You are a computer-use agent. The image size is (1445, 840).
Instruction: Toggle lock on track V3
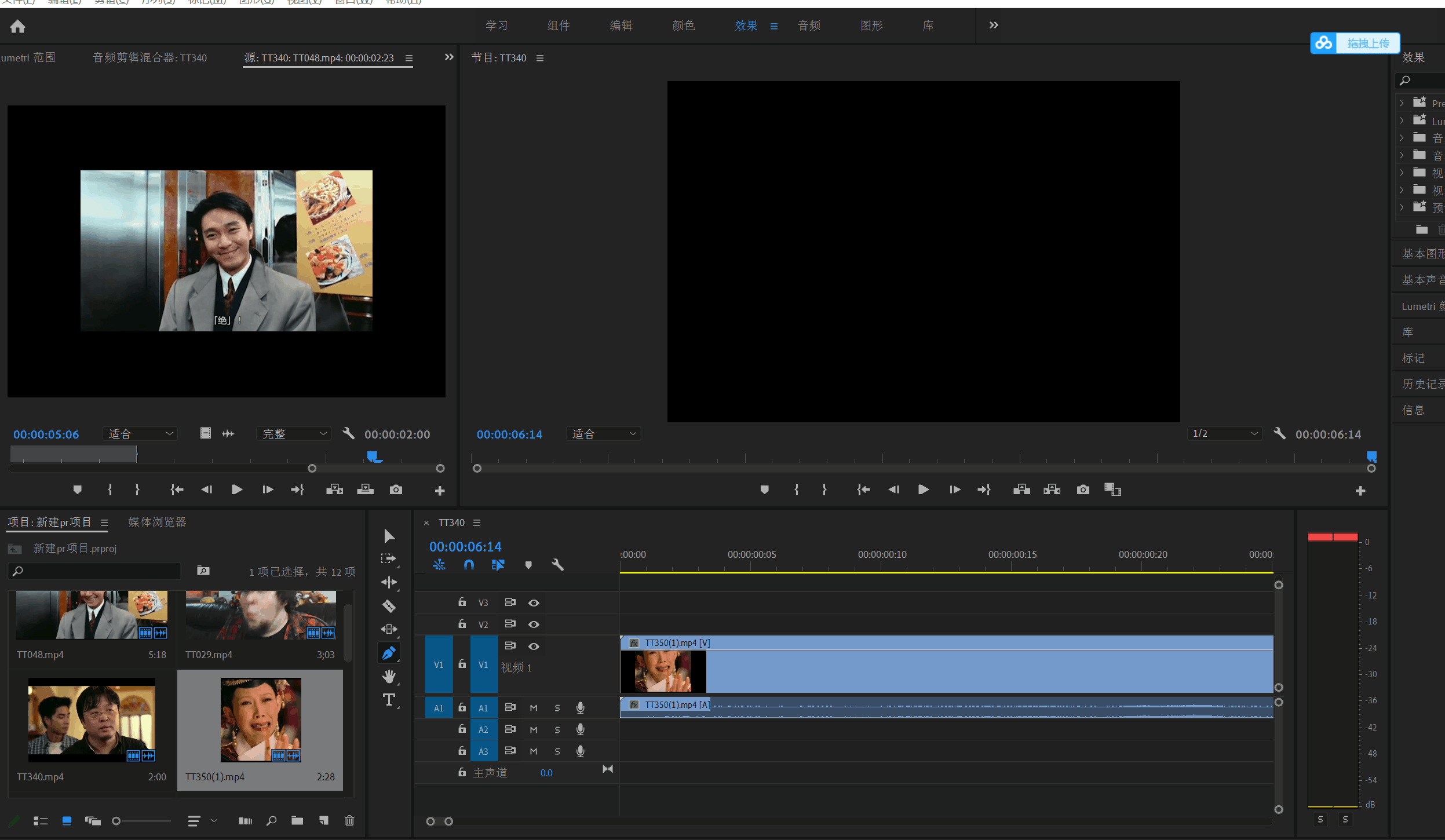click(x=462, y=602)
